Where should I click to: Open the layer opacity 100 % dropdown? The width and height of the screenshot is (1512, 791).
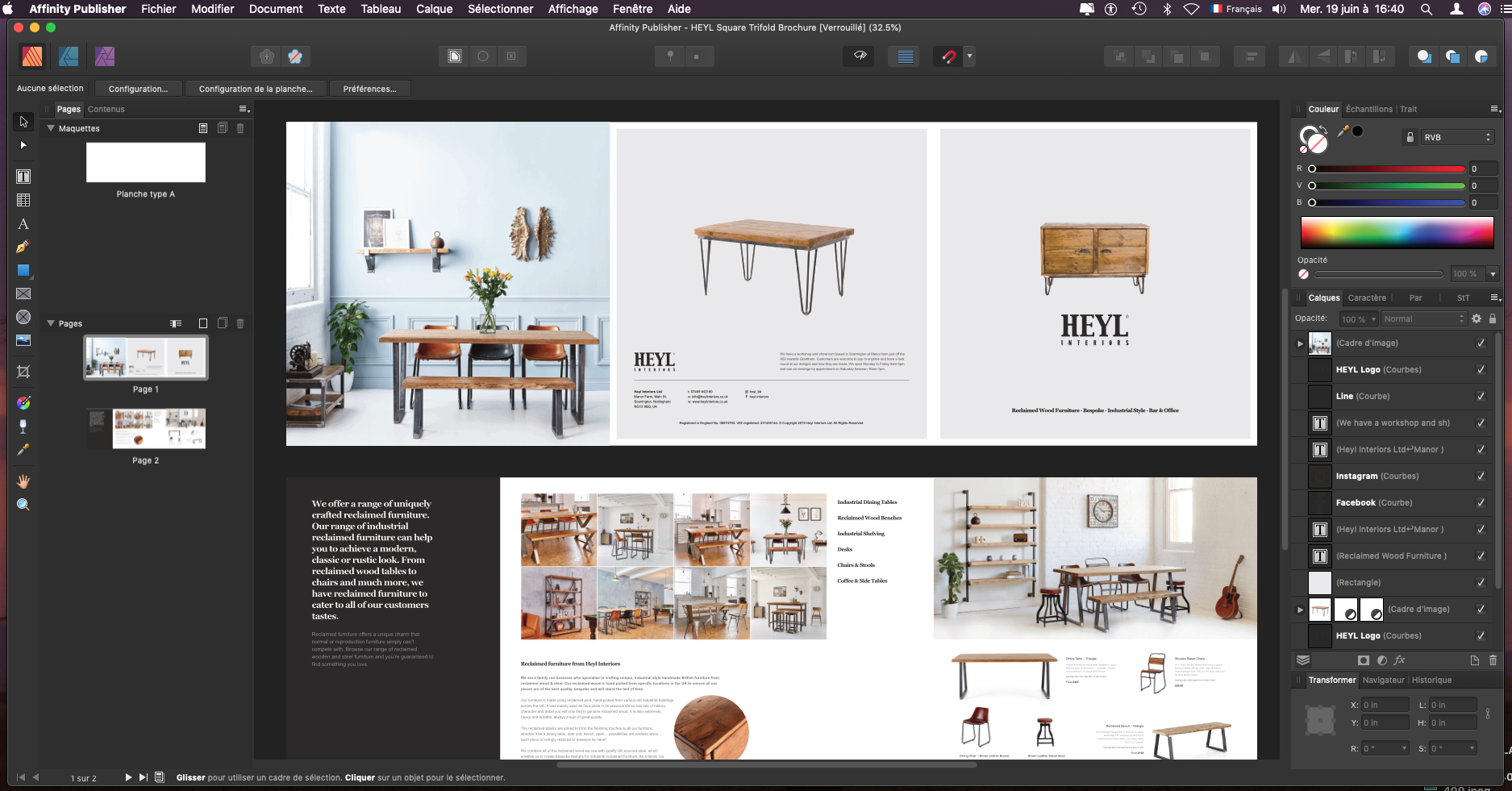(x=1358, y=318)
